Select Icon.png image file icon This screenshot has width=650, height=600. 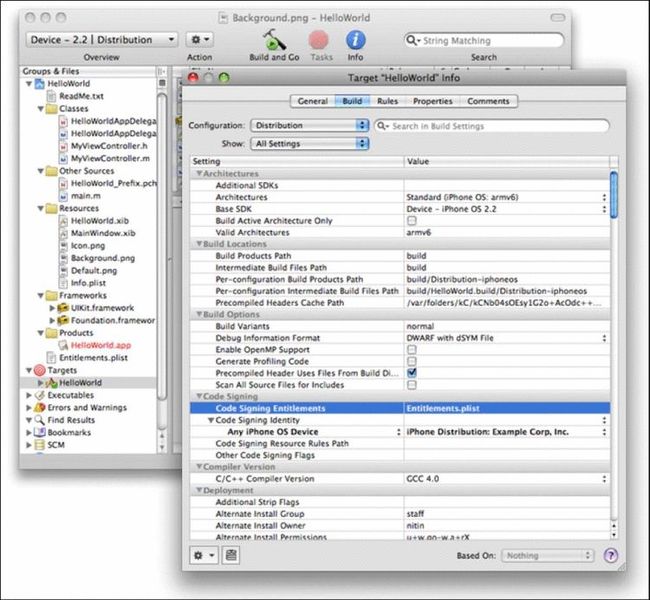tap(63, 246)
